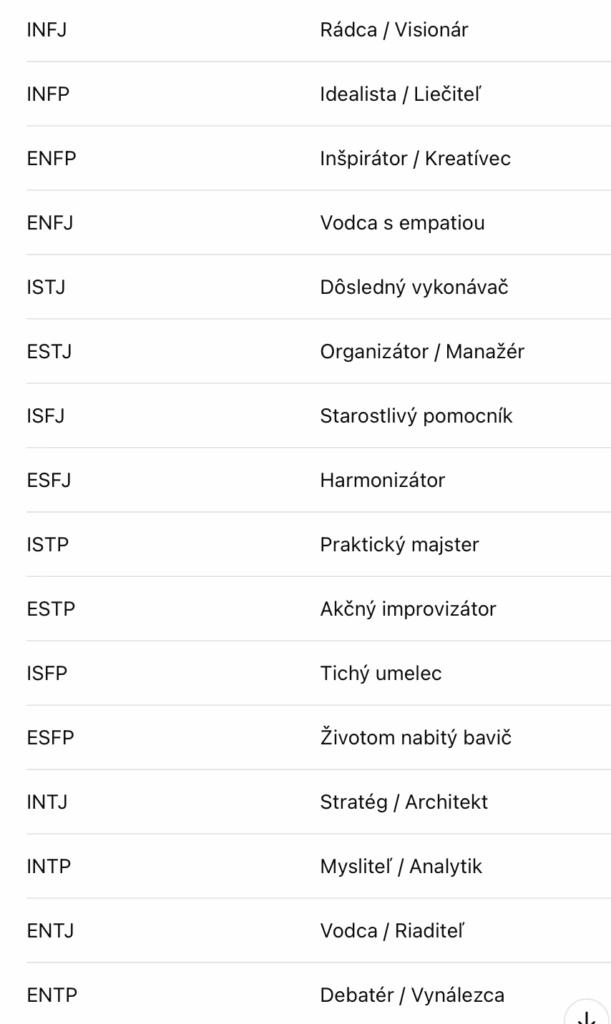Click the ISTJ type label

(x=46, y=287)
